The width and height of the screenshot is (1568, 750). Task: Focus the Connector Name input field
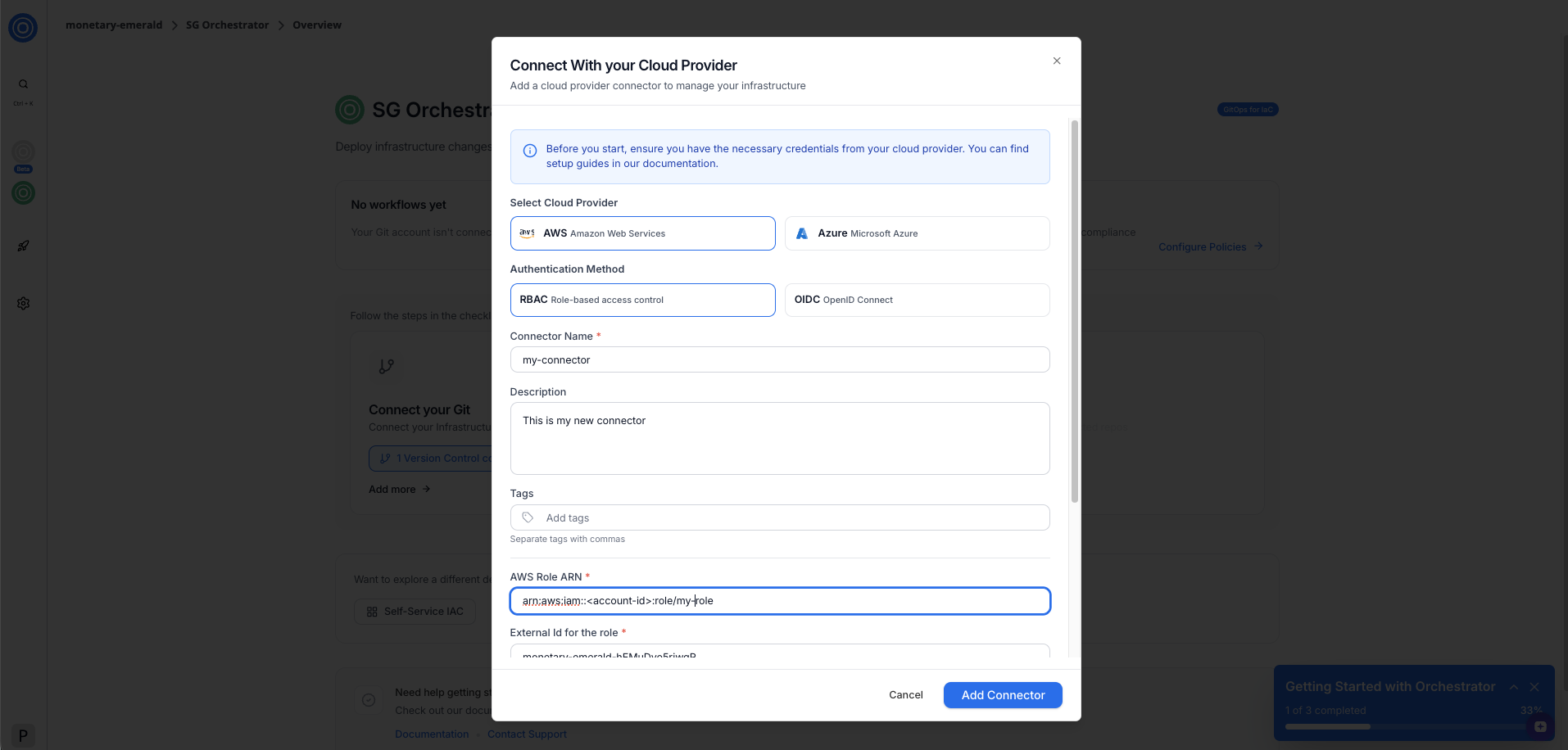pyautogui.click(x=779, y=359)
